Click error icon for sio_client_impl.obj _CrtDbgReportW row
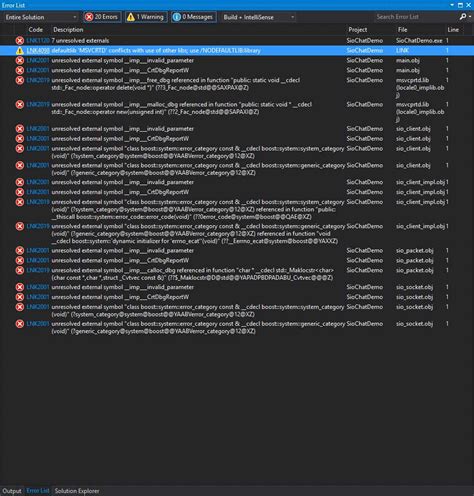Viewport: 474px width, 496px height. click(20, 192)
